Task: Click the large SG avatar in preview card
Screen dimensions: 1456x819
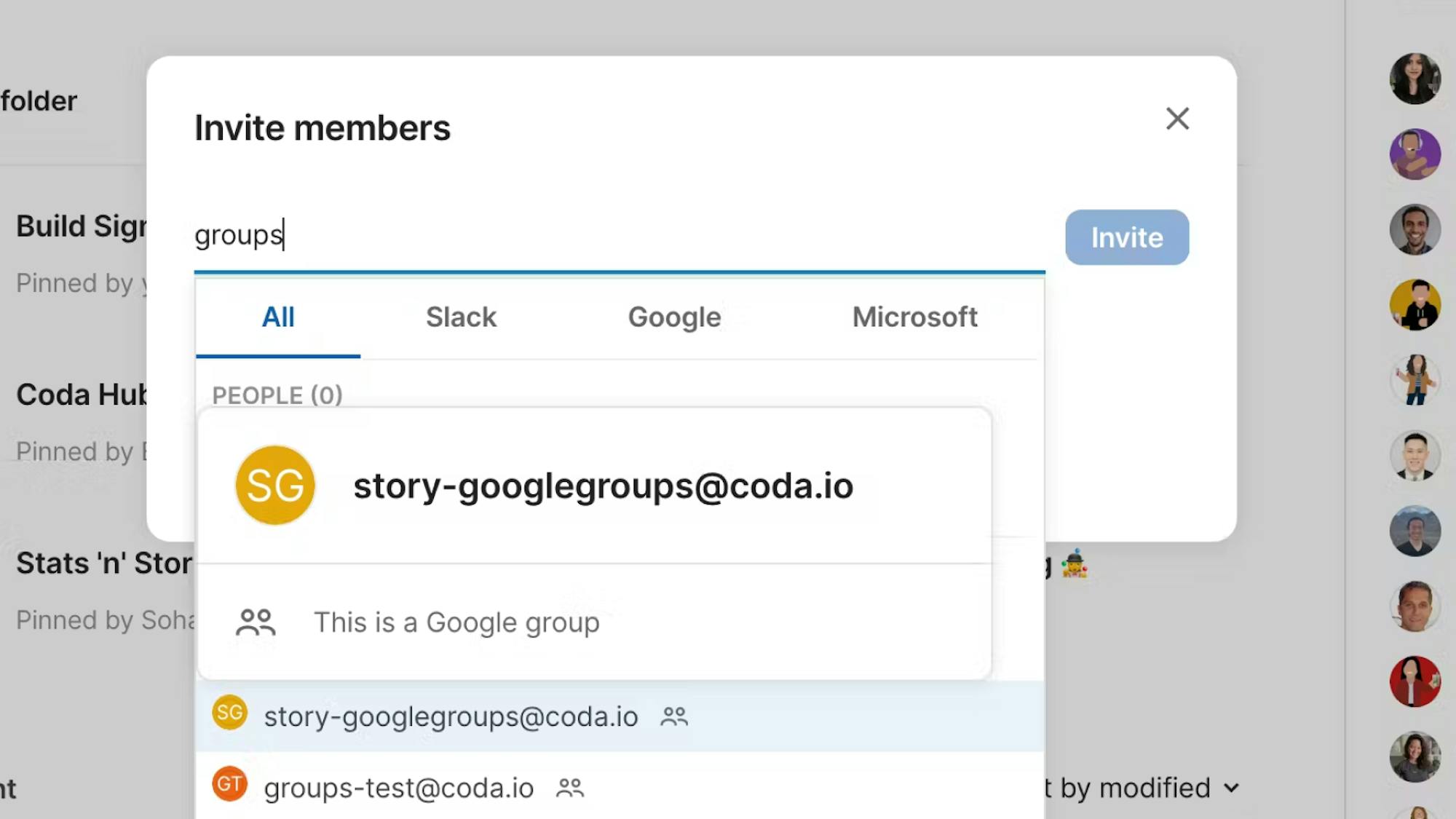Action: point(275,485)
